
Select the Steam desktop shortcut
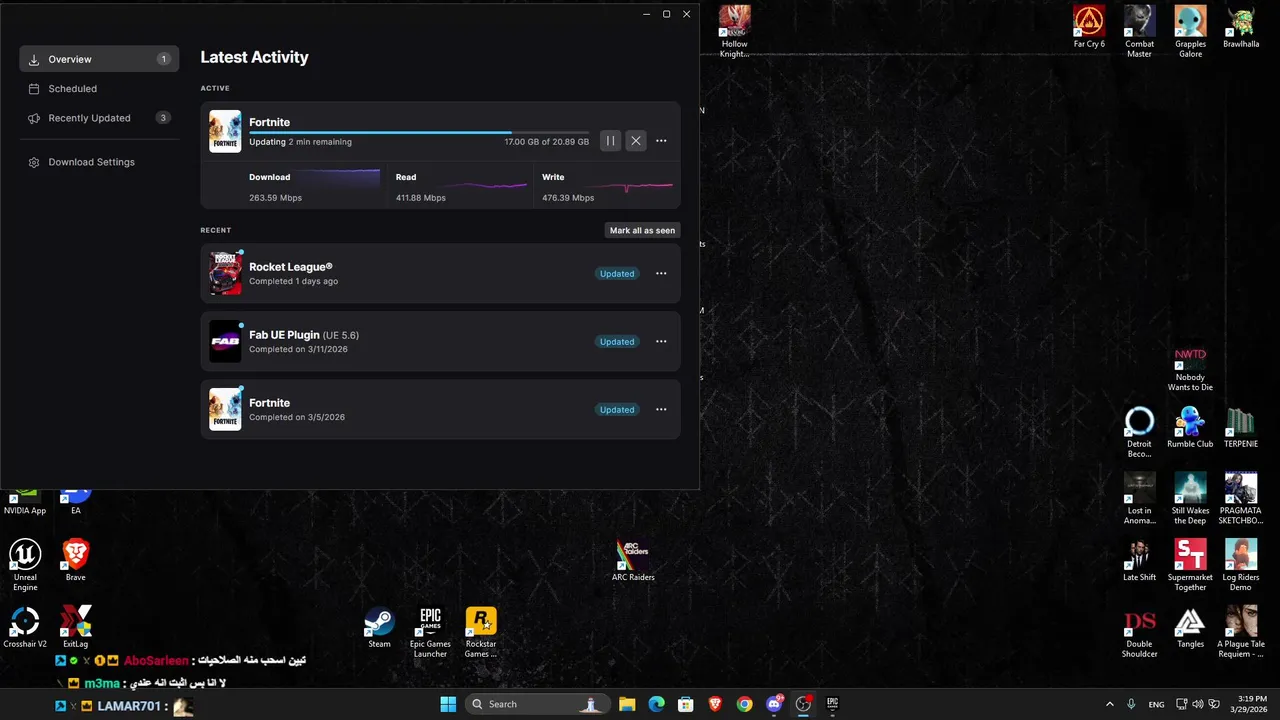[379, 628]
